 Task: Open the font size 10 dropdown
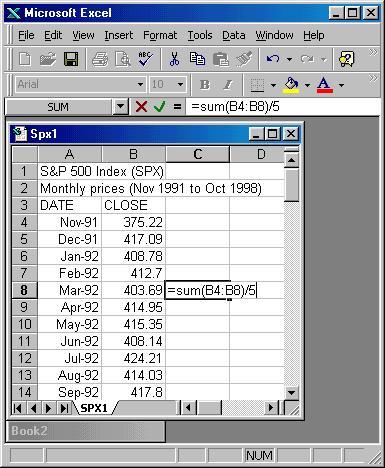point(180,85)
